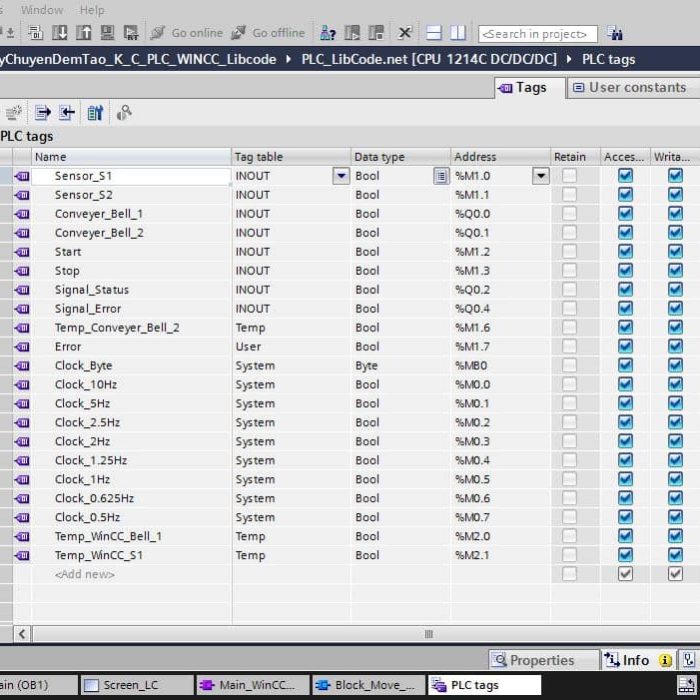The image size is (700, 700).
Task: Click the Upload from device toolbar icon
Action: [83, 33]
